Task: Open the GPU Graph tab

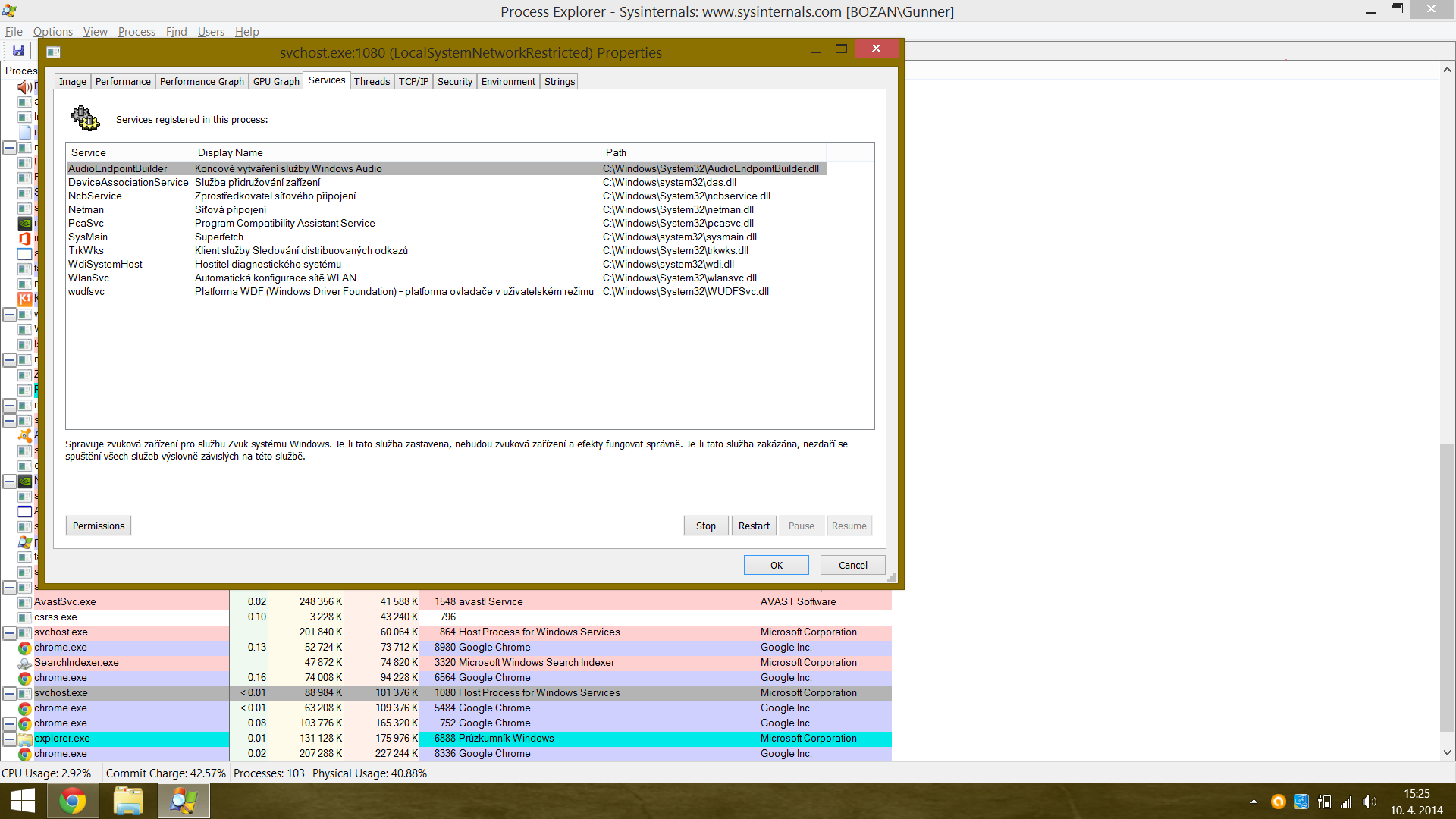Action: pyautogui.click(x=276, y=81)
